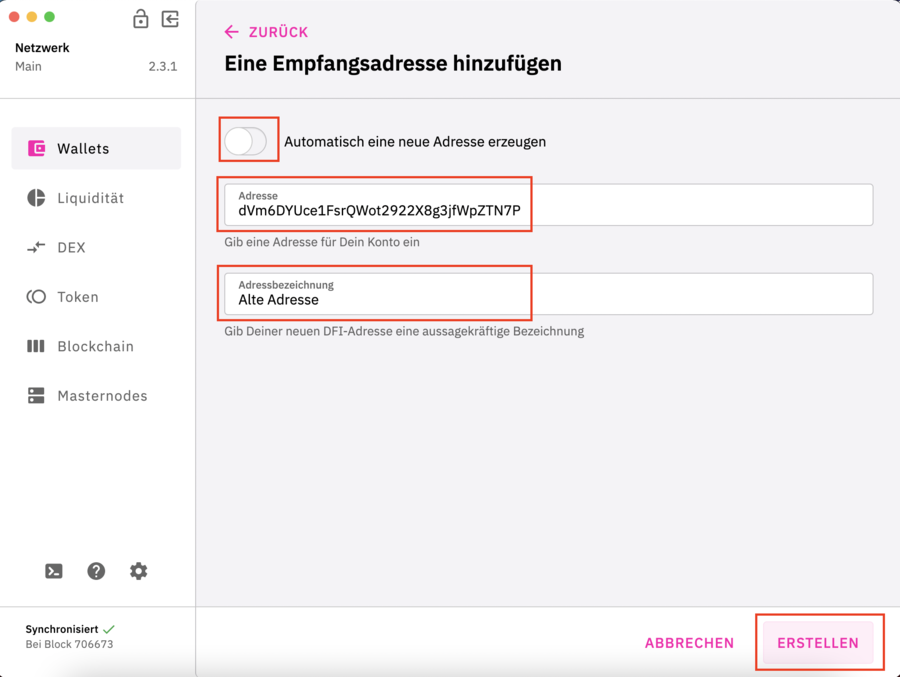Open the help question mark icon
The width and height of the screenshot is (900, 677).
(x=96, y=571)
